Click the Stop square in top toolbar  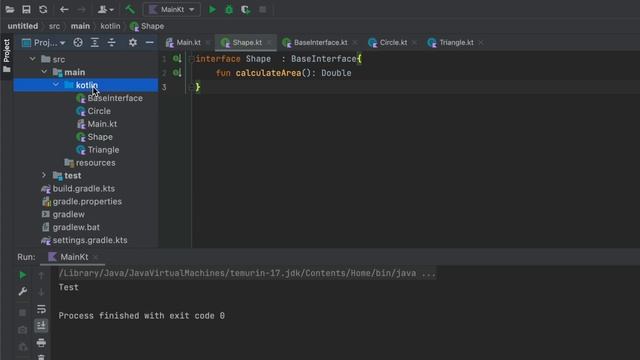[x=262, y=9]
